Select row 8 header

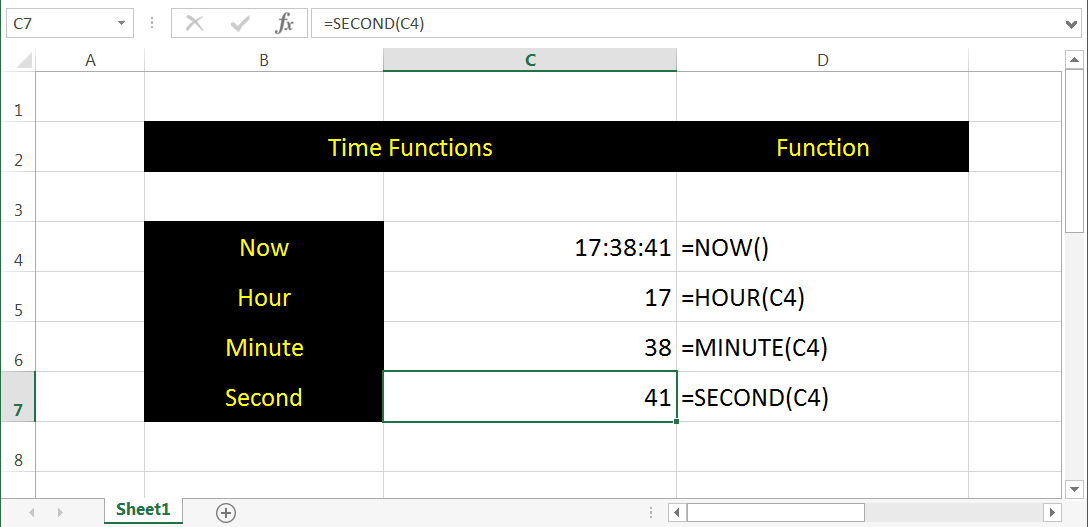18,447
